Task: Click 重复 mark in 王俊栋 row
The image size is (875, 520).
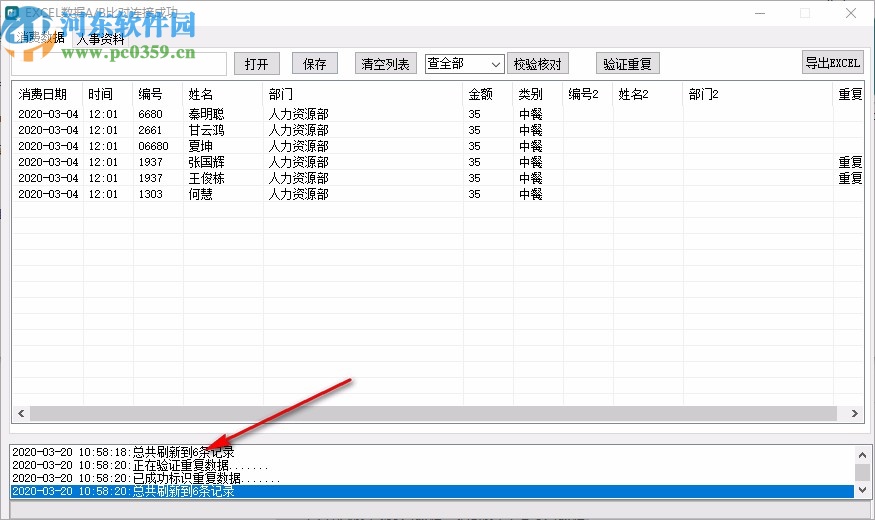Action: click(x=850, y=178)
